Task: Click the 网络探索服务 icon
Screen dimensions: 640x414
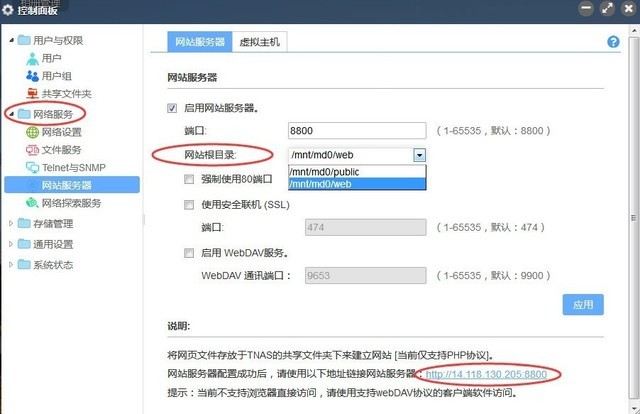Action: (x=32, y=203)
